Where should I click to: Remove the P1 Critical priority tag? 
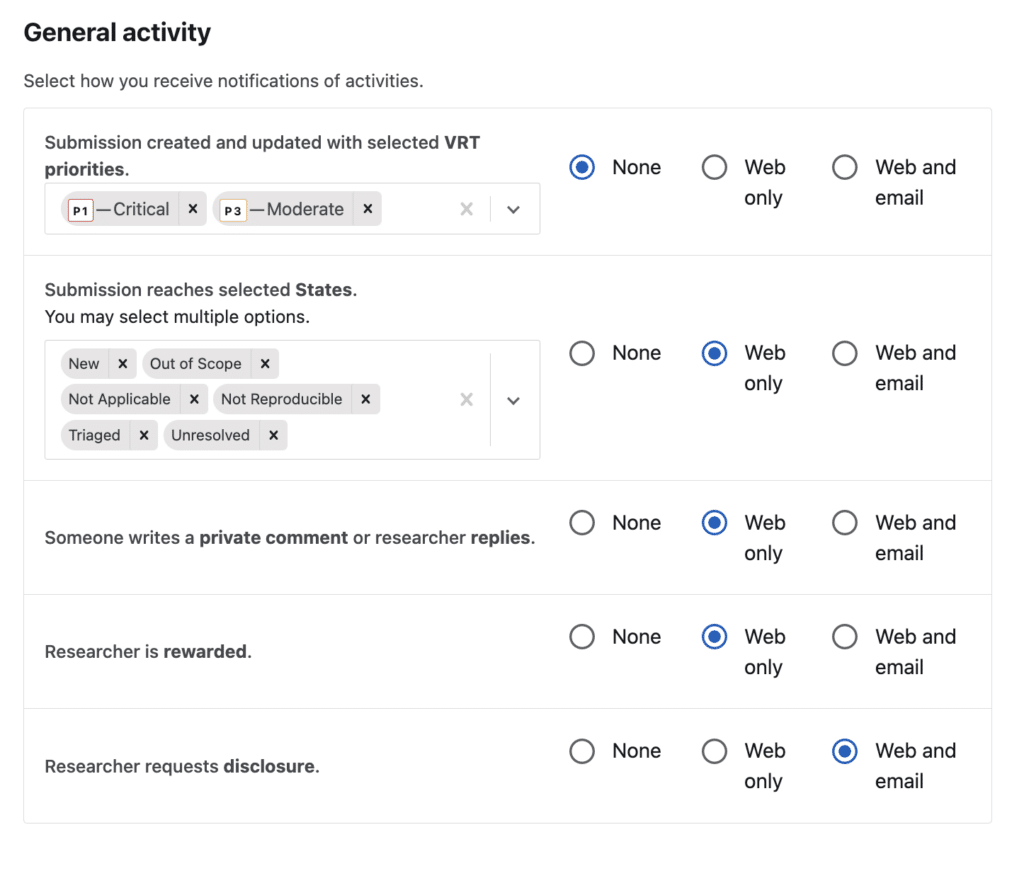pyautogui.click(x=193, y=209)
